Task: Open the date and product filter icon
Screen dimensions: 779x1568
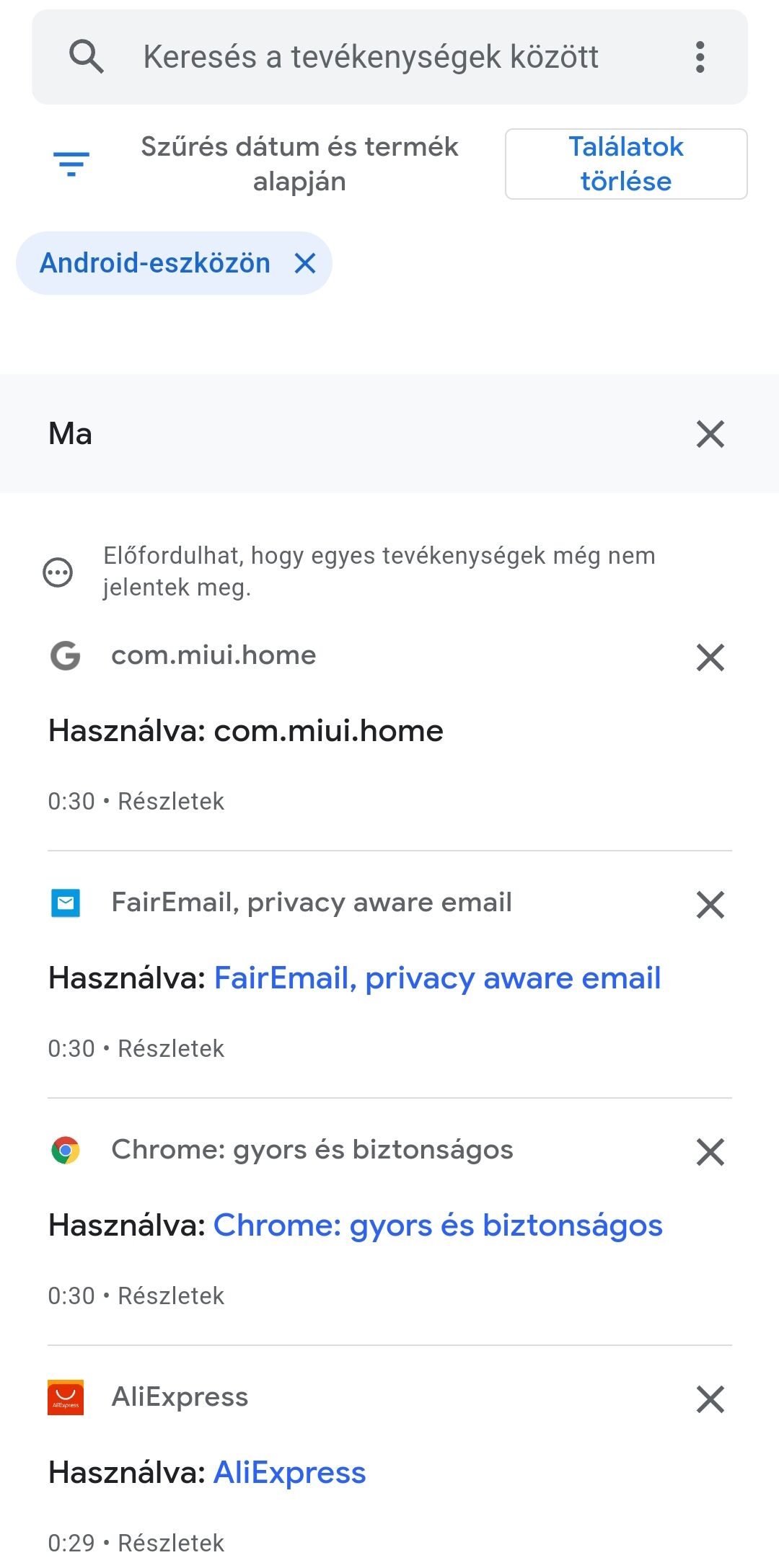Action: click(71, 164)
